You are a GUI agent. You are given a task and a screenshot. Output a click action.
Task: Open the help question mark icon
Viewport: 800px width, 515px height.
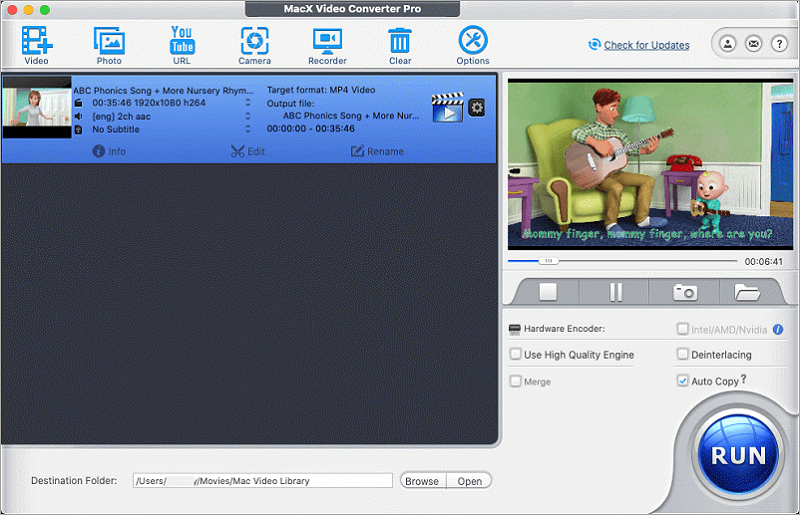coord(779,44)
